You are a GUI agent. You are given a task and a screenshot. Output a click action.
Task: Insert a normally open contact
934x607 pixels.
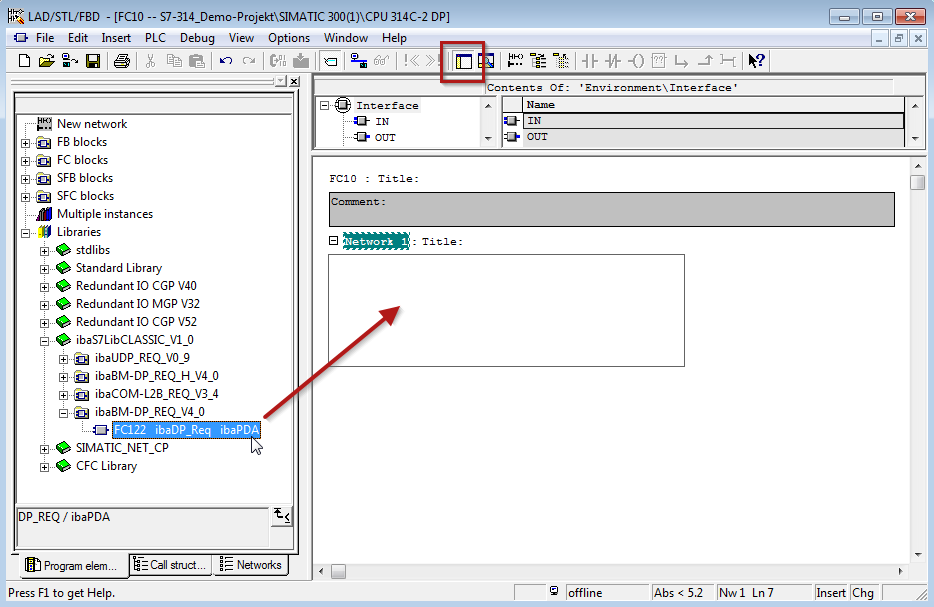pos(589,61)
